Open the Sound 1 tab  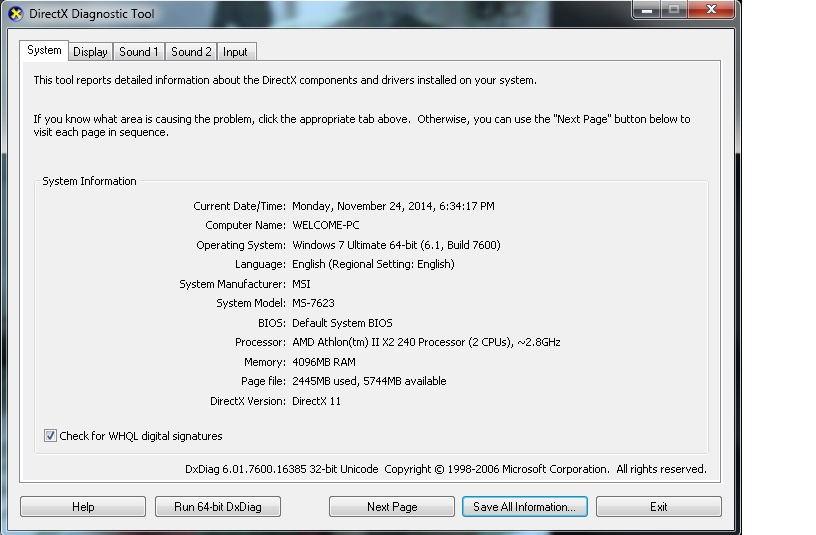pos(138,52)
